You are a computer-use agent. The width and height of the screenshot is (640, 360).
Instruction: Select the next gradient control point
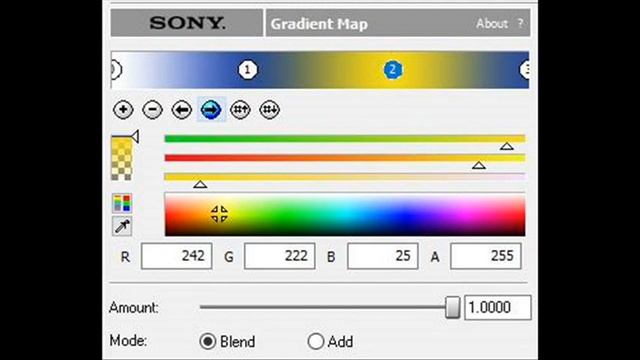[x=211, y=109]
